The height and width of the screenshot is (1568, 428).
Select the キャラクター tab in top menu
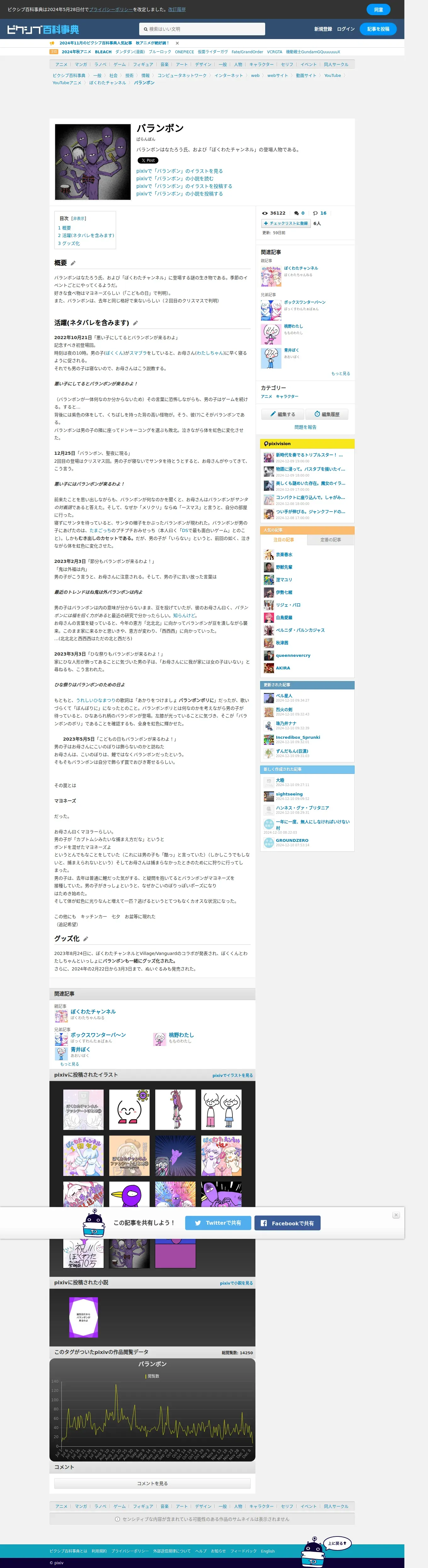click(x=261, y=65)
